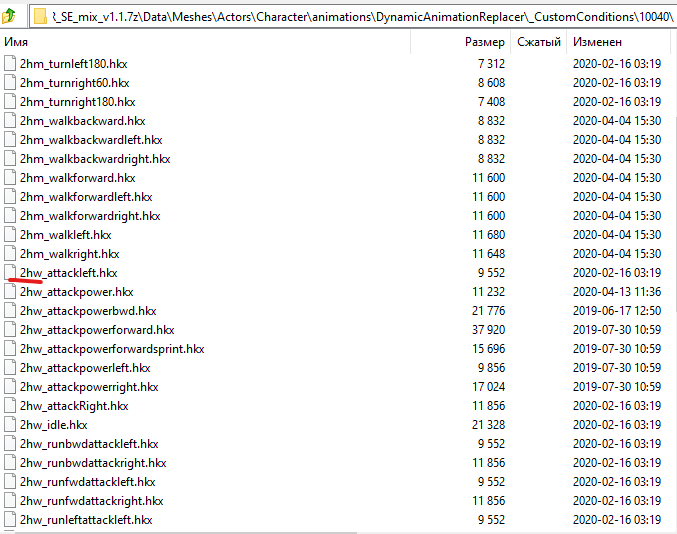Select file icon of 2hm_walkforwardleft.hkx
This screenshot has width=677, height=534.
pos(10,196)
